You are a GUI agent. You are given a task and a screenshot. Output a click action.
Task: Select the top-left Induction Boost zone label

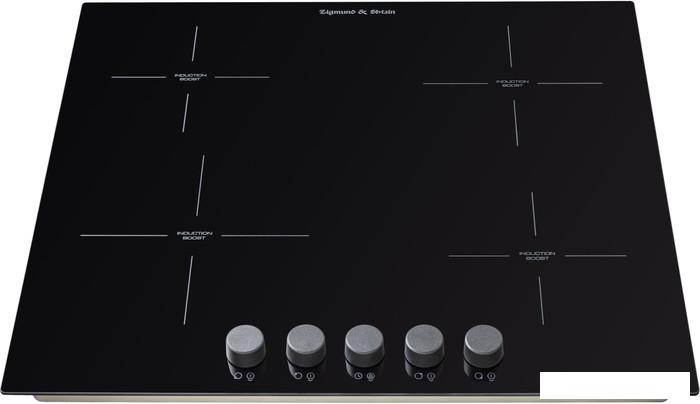pyautogui.click(x=190, y=77)
